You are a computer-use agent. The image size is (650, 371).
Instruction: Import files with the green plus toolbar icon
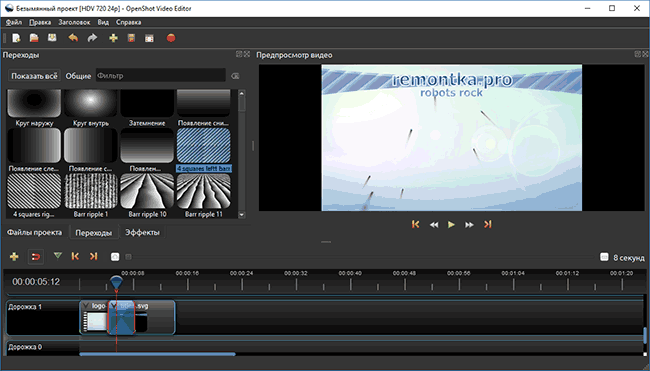tap(113, 38)
